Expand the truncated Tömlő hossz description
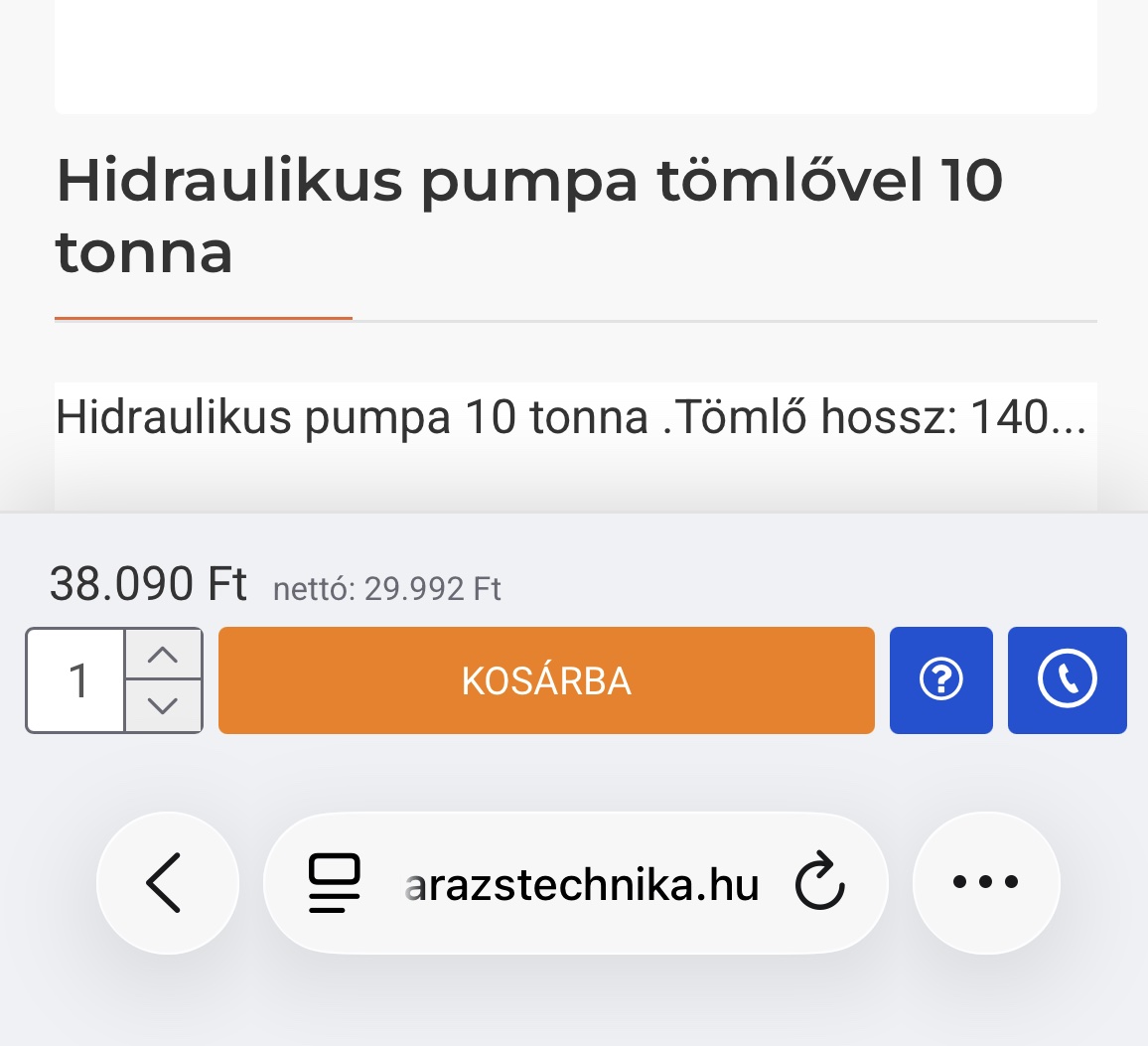Image resolution: width=1148 pixels, height=1046 pixels. (570, 417)
